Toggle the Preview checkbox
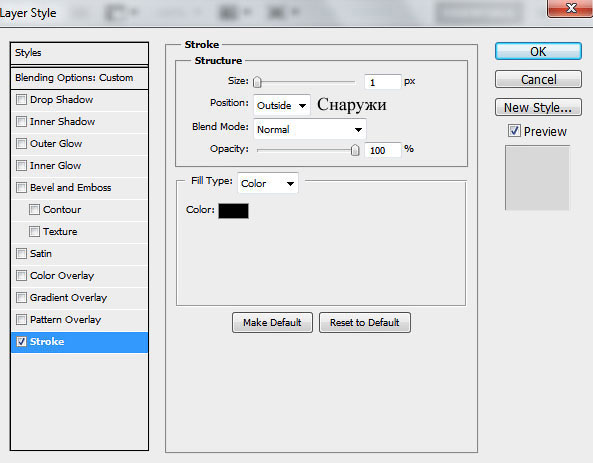This screenshot has width=593, height=463. (514, 131)
